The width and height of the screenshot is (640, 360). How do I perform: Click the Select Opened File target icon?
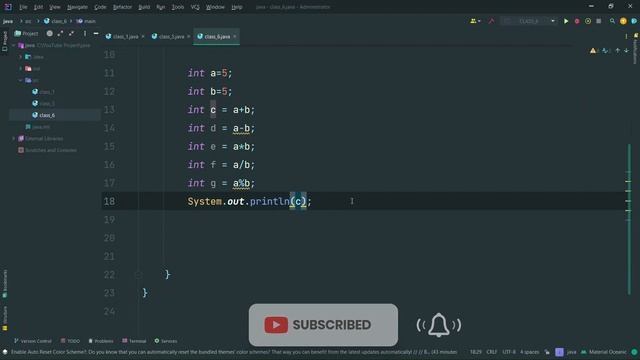pos(49,33)
